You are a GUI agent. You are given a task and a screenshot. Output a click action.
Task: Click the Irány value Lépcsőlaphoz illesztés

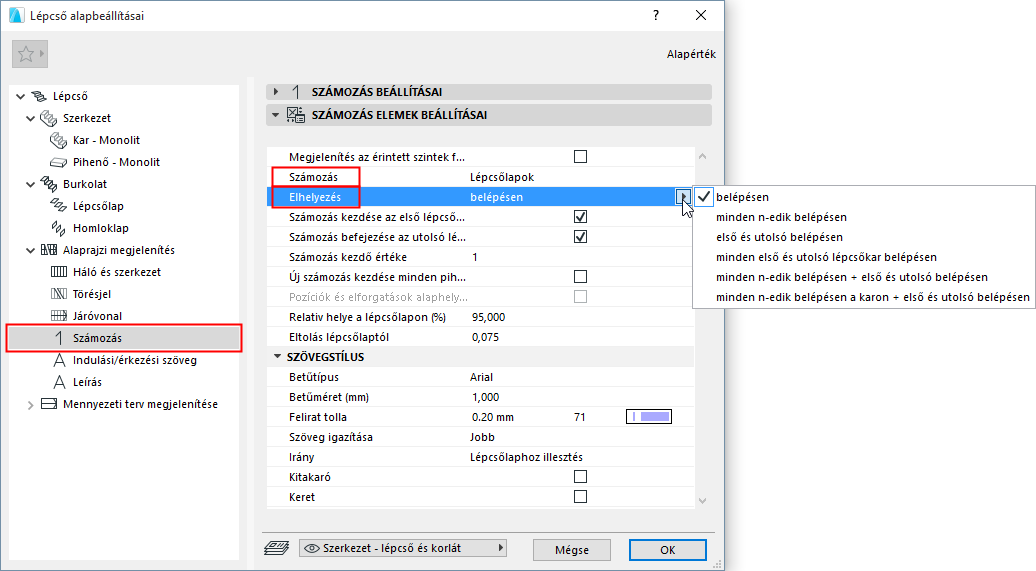(x=527, y=457)
